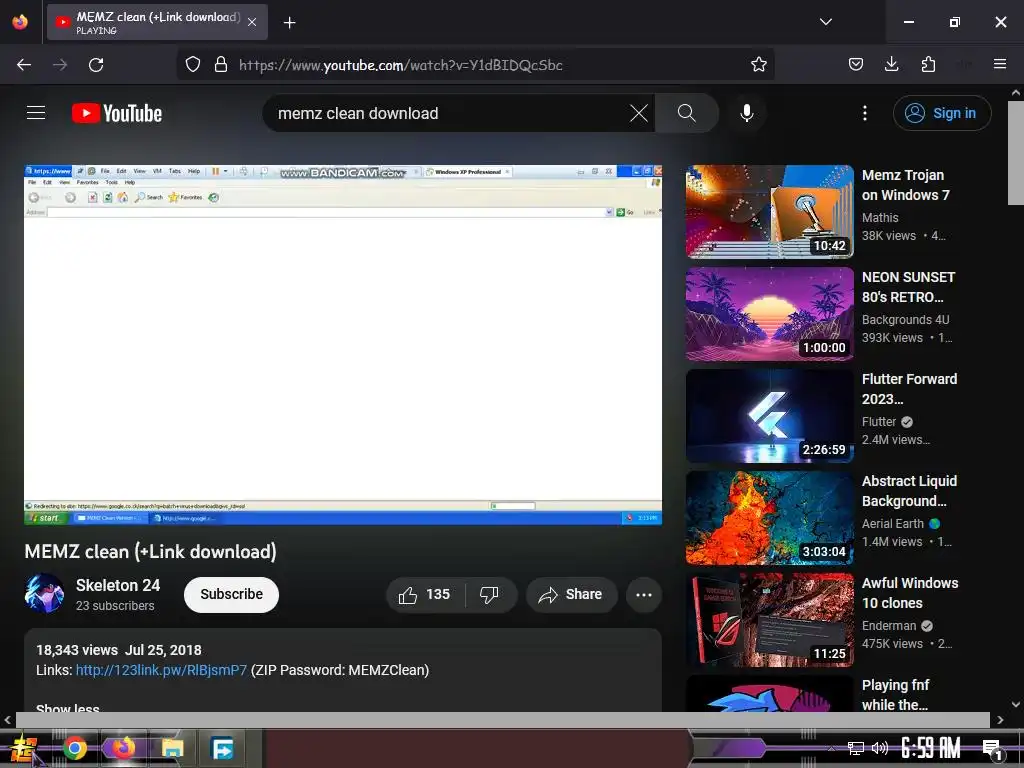Click horizontal scrollbar right arrow
Screen dimensions: 1024x768
tap(1000, 720)
